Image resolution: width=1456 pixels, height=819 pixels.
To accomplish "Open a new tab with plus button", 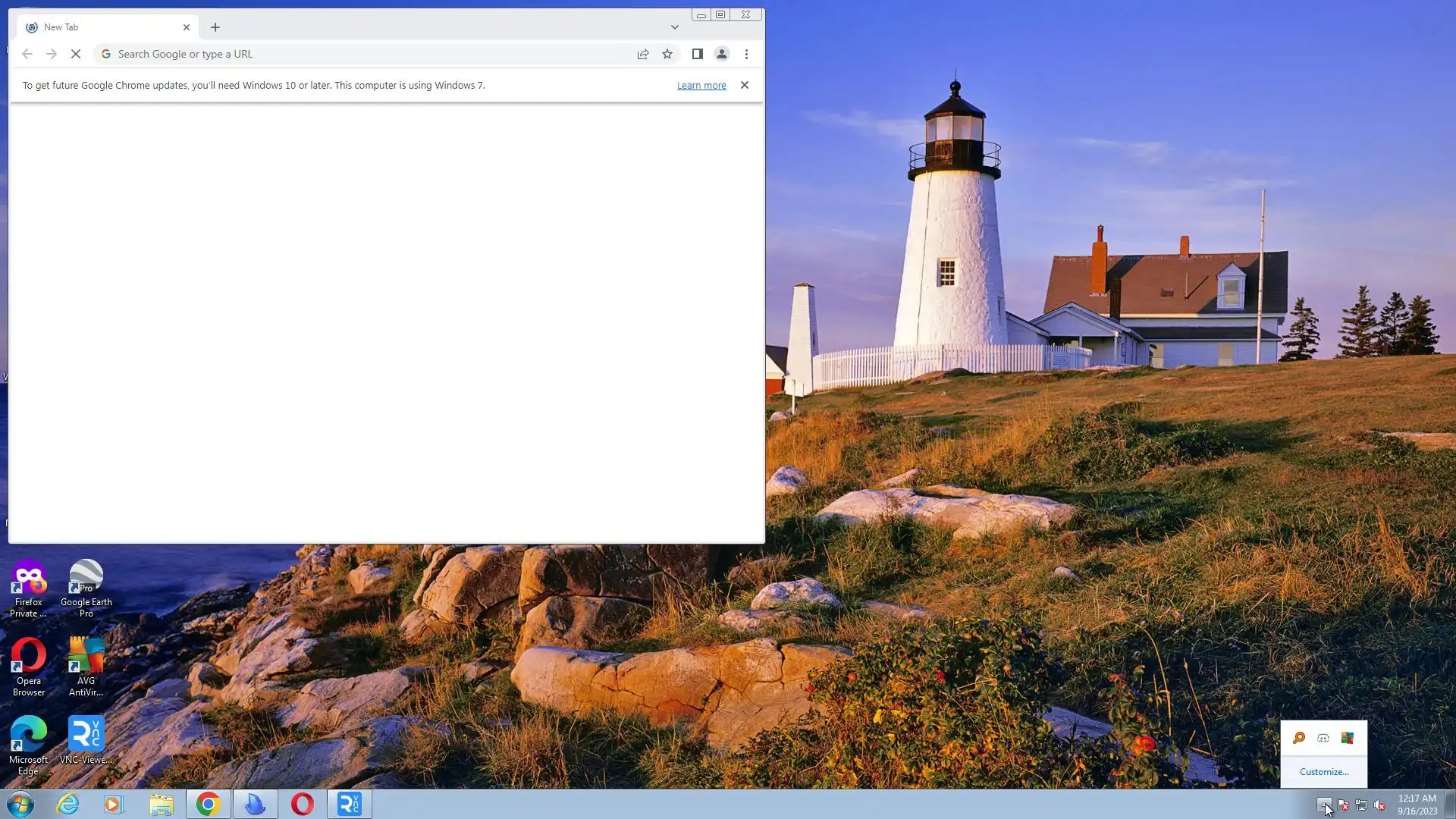I will (215, 27).
